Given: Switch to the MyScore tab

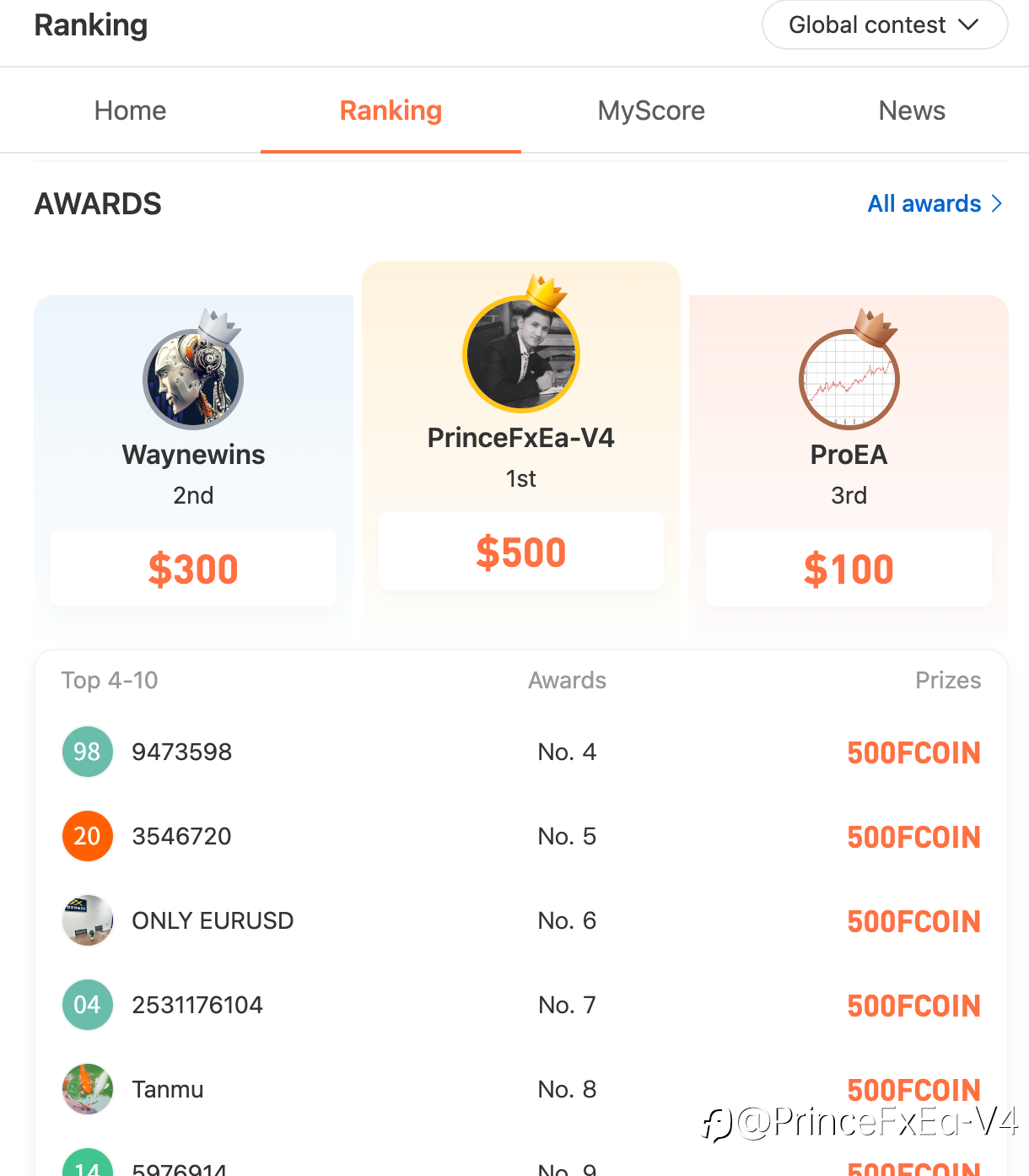Looking at the screenshot, I should [x=651, y=111].
